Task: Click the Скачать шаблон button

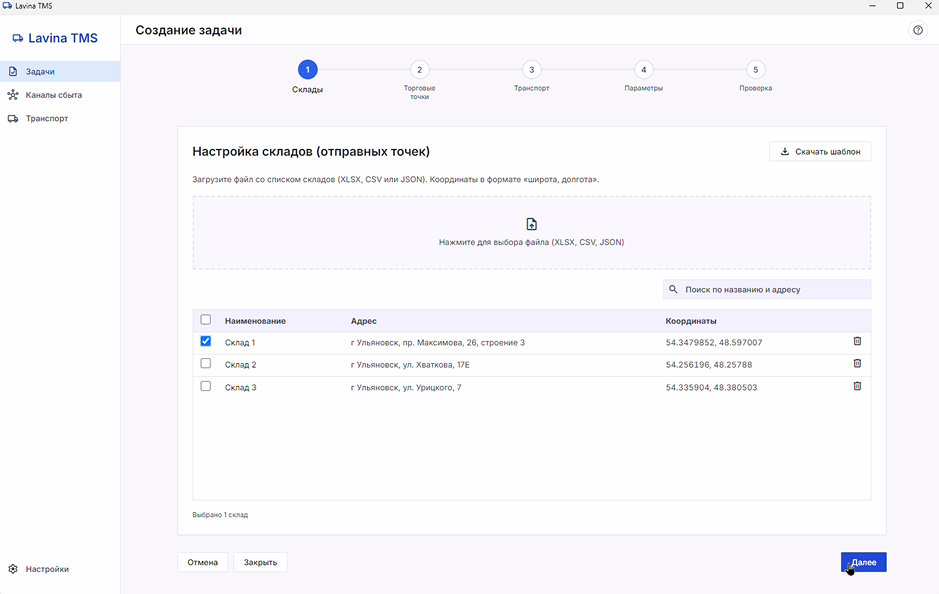Action: pyautogui.click(x=820, y=151)
